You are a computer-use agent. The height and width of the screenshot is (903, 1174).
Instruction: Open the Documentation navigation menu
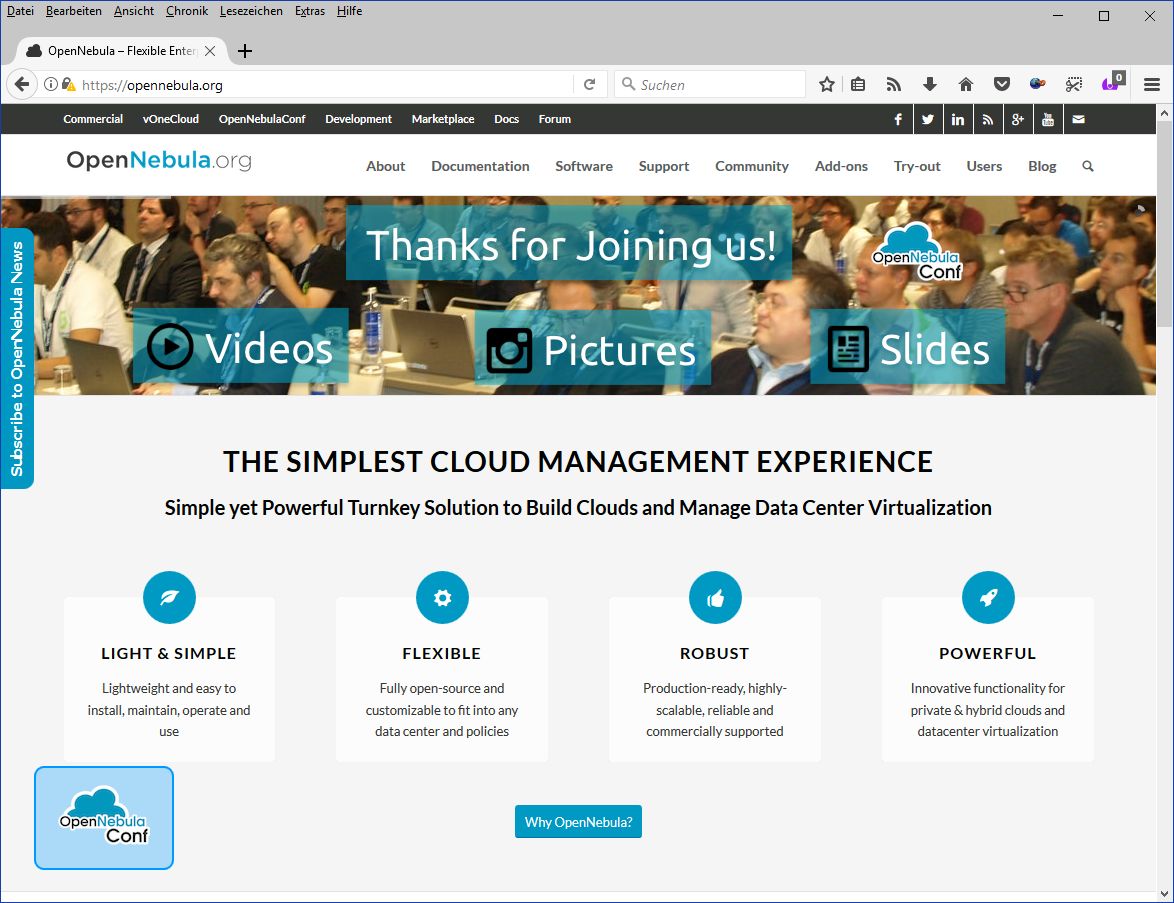(480, 166)
